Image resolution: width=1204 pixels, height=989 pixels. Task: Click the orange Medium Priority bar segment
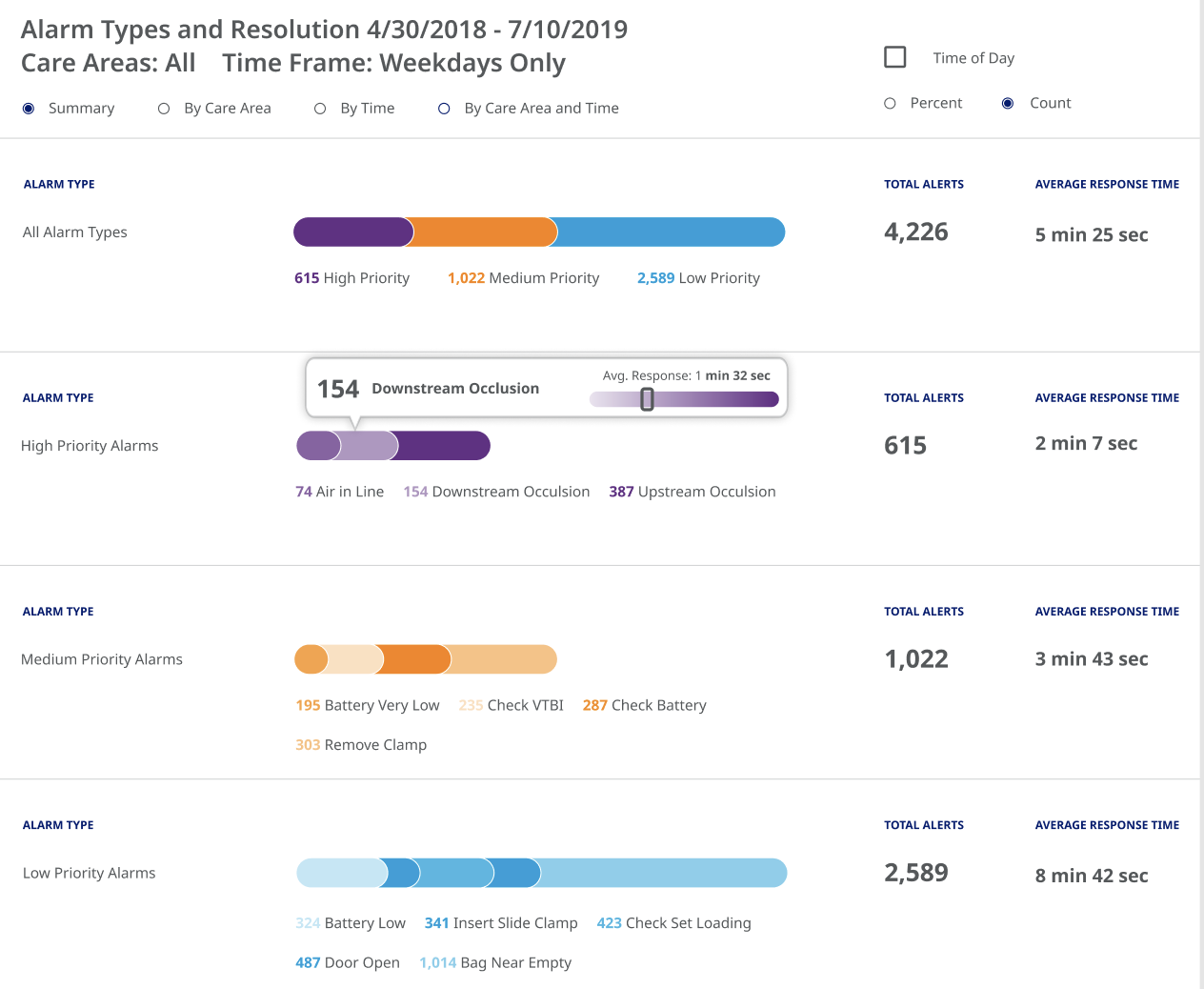(485, 232)
